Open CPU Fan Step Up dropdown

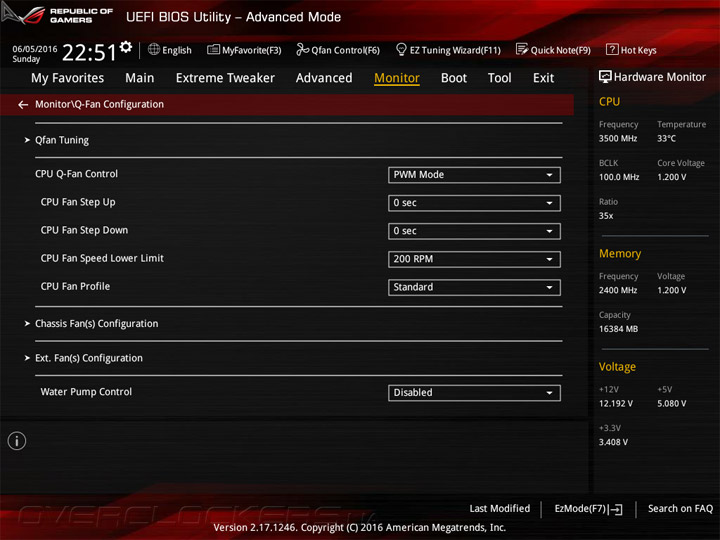[x=474, y=203]
